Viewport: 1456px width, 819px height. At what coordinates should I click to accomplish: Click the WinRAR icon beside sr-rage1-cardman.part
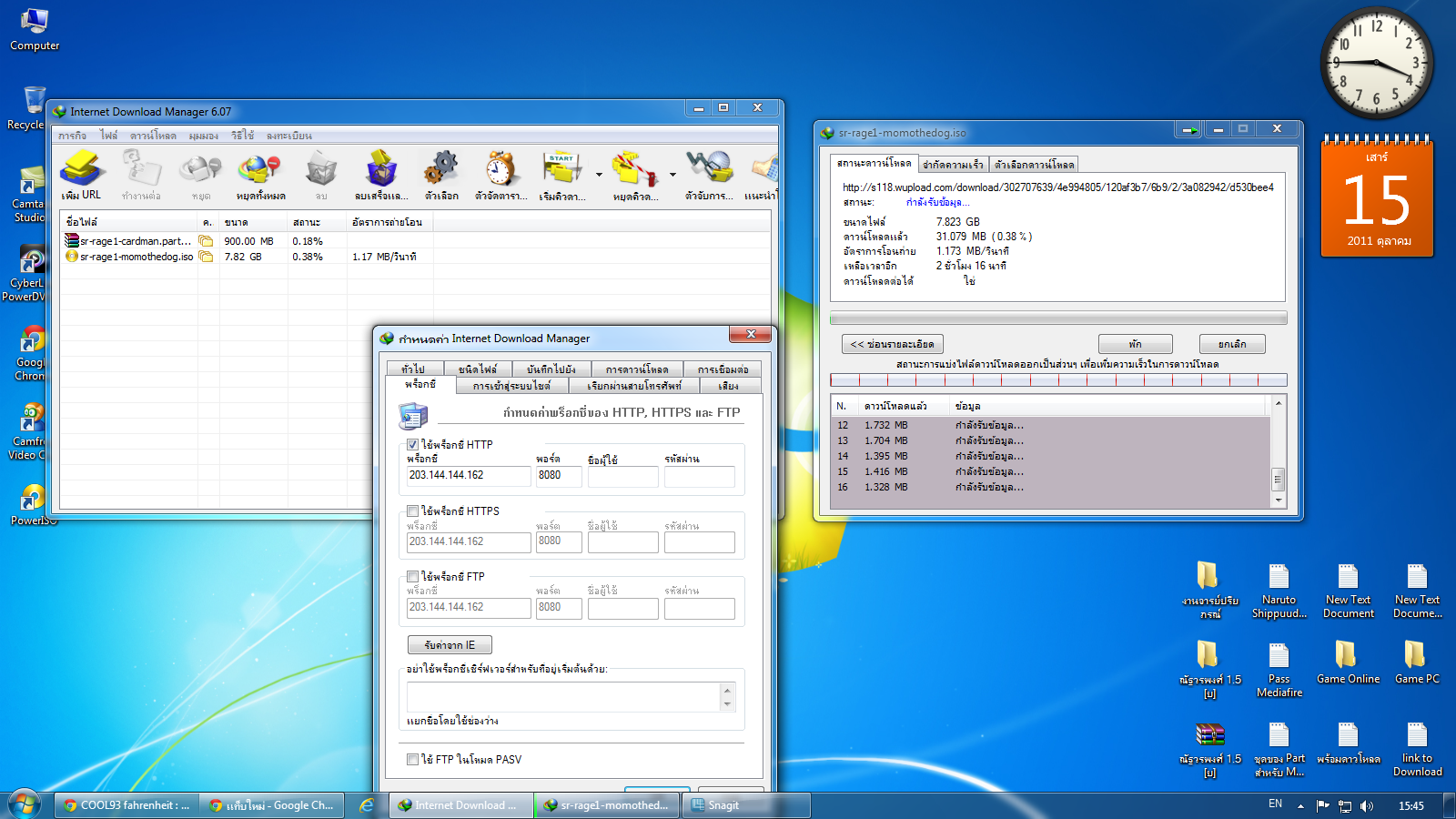click(x=72, y=241)
